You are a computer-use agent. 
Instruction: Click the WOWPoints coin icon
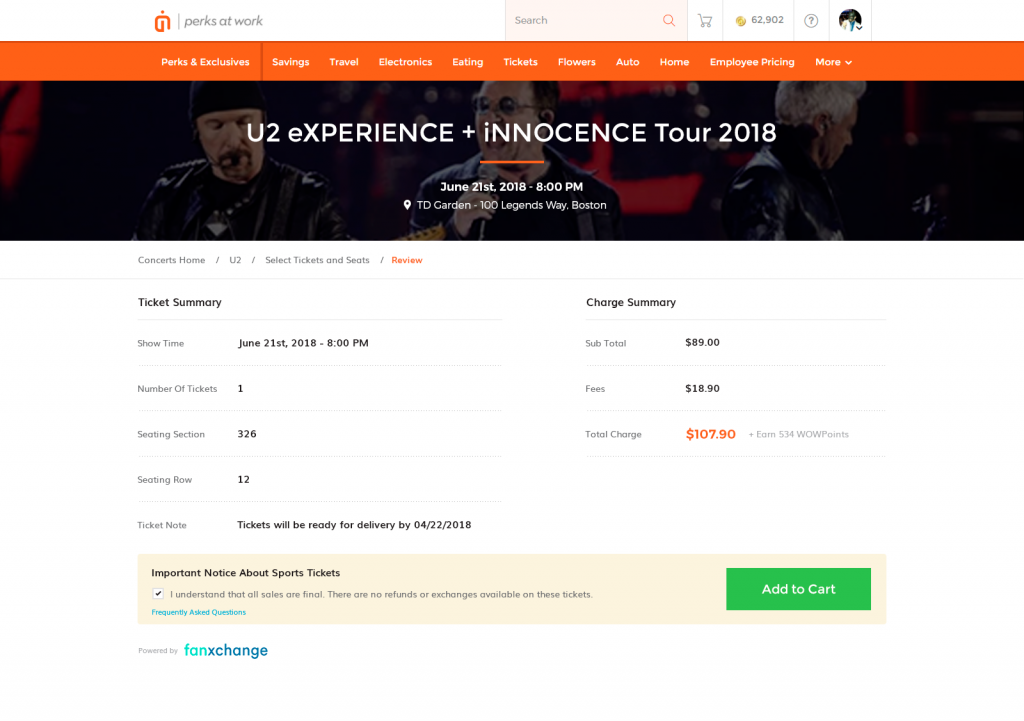click(x=741, y=21)
